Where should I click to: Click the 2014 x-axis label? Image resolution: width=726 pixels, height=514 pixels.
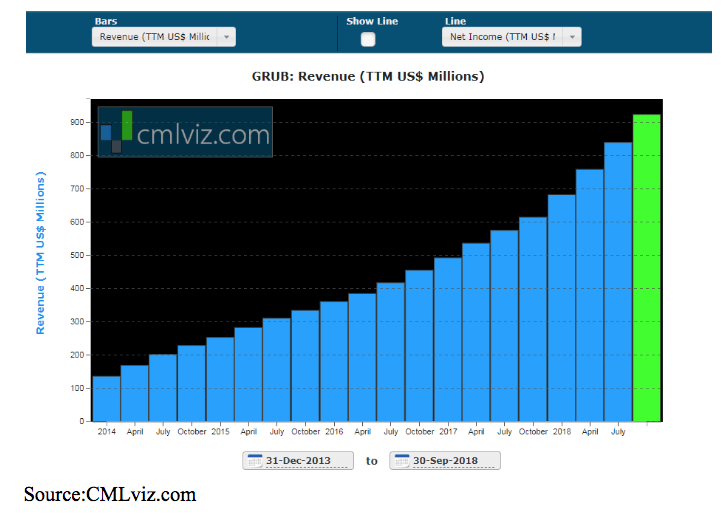tap(106, 432)
